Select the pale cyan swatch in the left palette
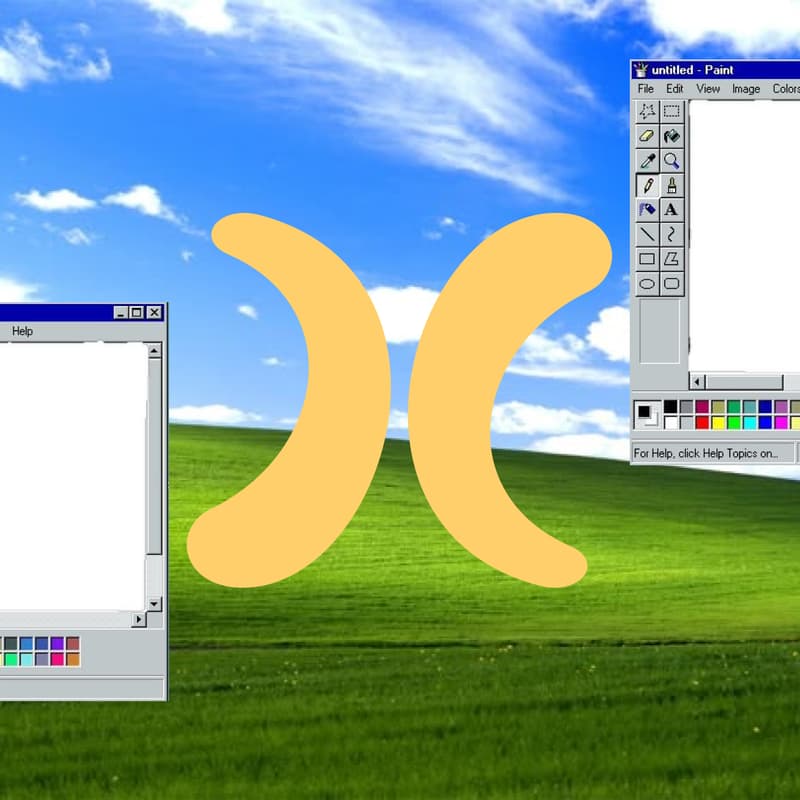The image size is (800, 800). [27, 659]
